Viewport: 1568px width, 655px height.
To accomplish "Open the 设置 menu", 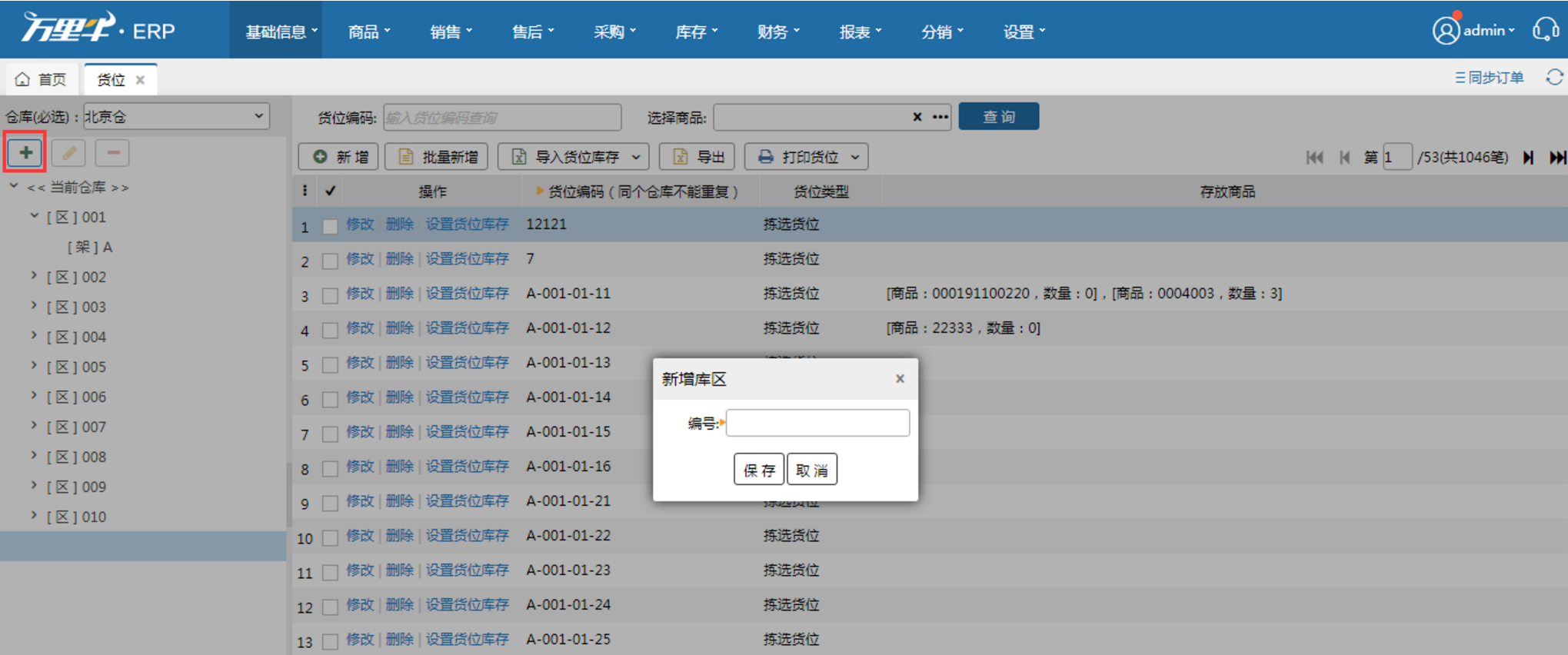I will tap(1024, 32).
